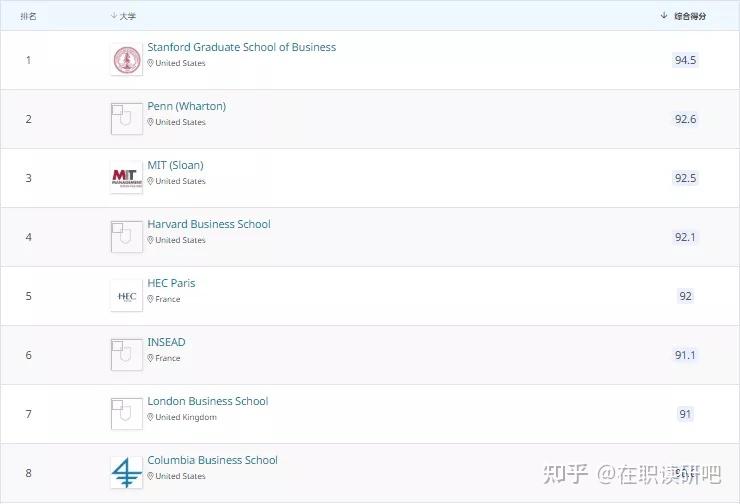Open the Columbia Business School link

click(212, 460)
